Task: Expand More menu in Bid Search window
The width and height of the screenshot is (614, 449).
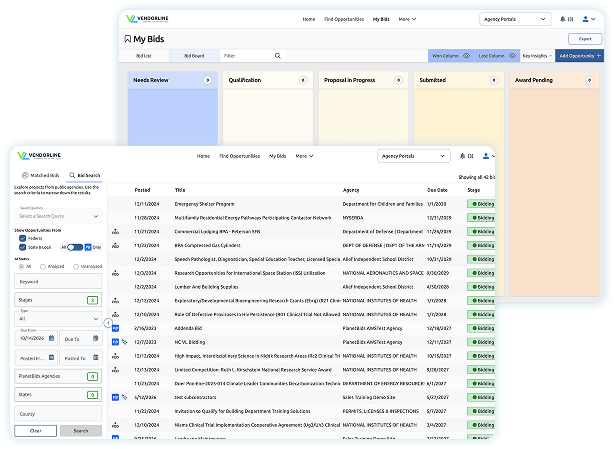Action: coord(304,156)
